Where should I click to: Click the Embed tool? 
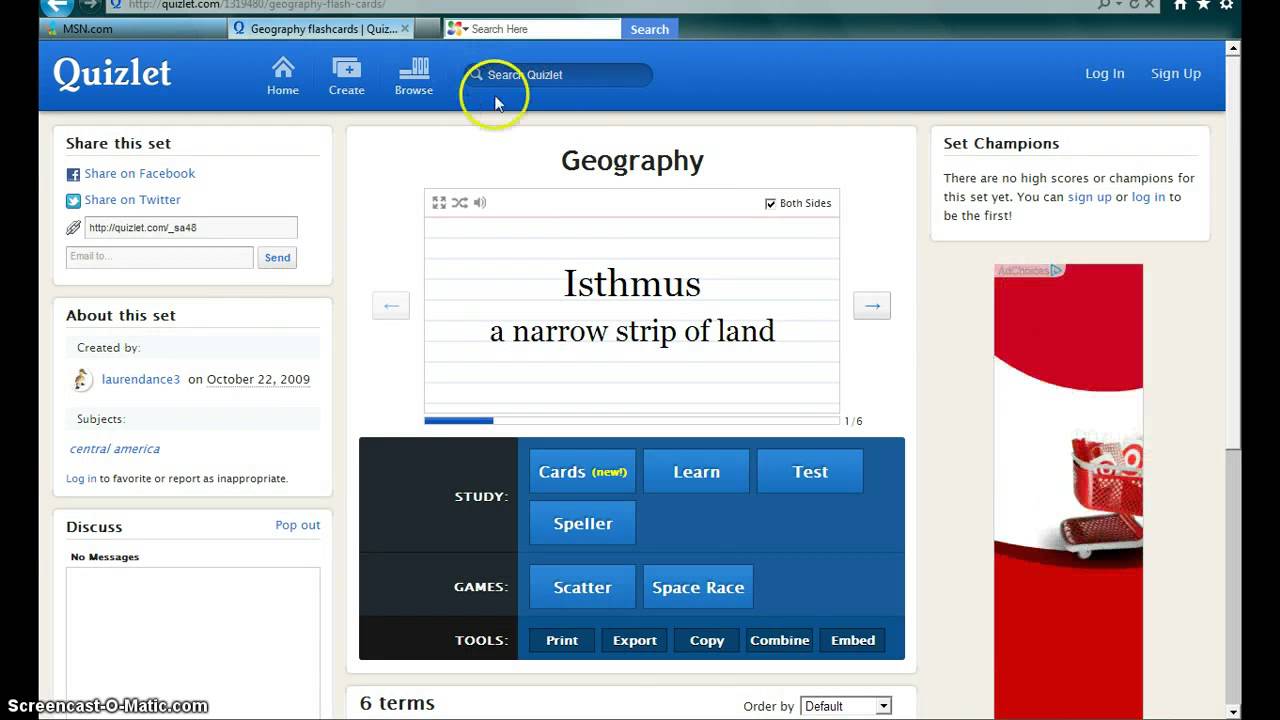pyautogui.click(x=853, y=640)
